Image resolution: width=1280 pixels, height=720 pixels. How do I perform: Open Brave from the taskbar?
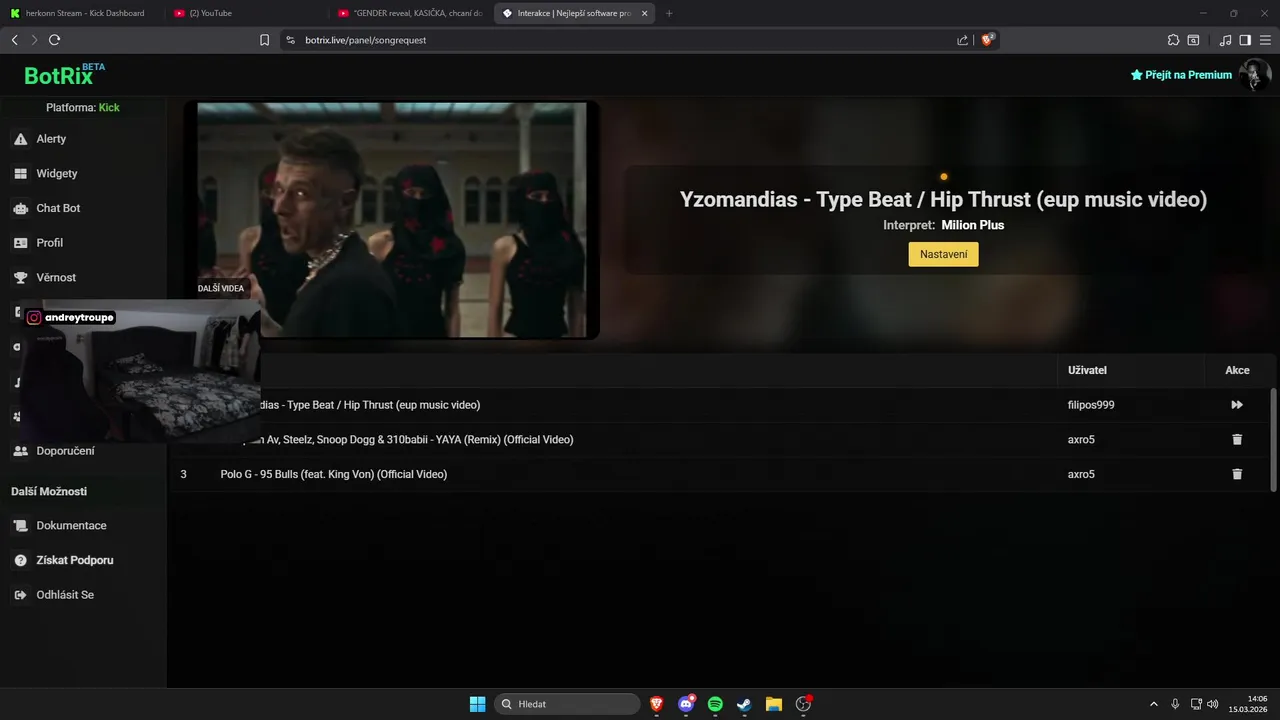[x=657, y=704]
